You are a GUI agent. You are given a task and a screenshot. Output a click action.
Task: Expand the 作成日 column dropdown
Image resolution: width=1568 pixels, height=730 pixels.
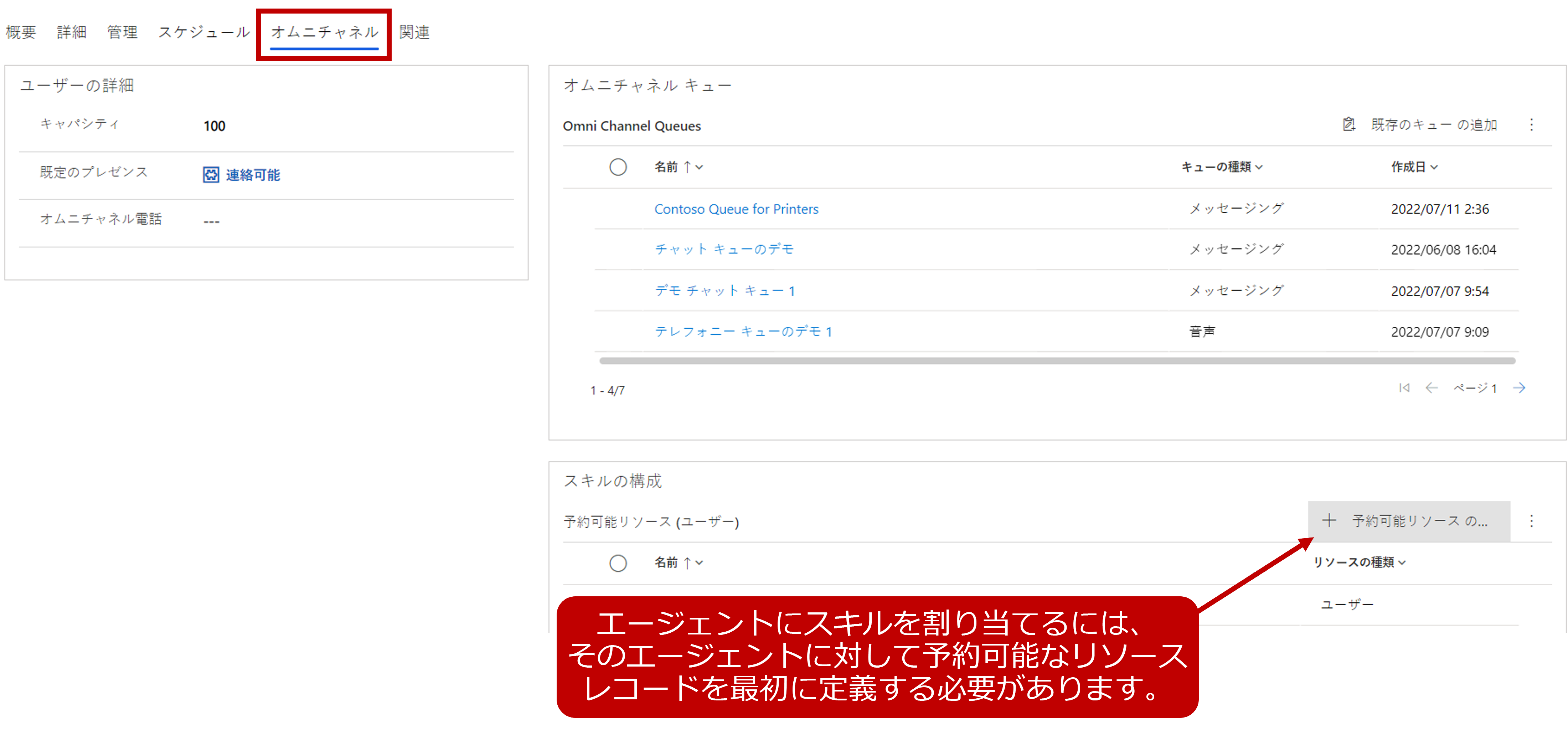click(x=1434, y=168)
